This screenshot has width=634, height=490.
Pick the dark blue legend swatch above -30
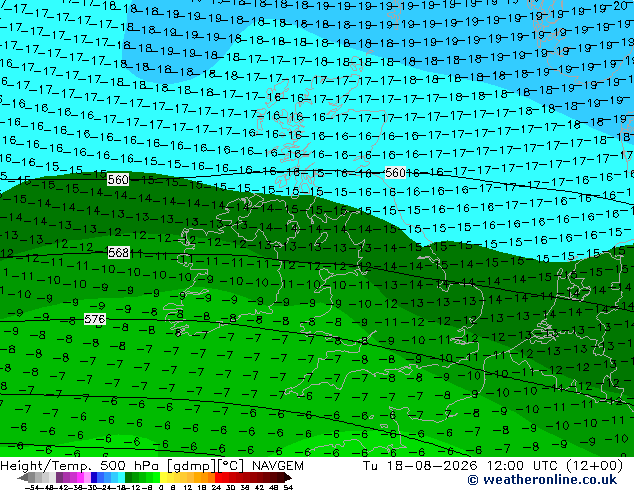(94, 477)
